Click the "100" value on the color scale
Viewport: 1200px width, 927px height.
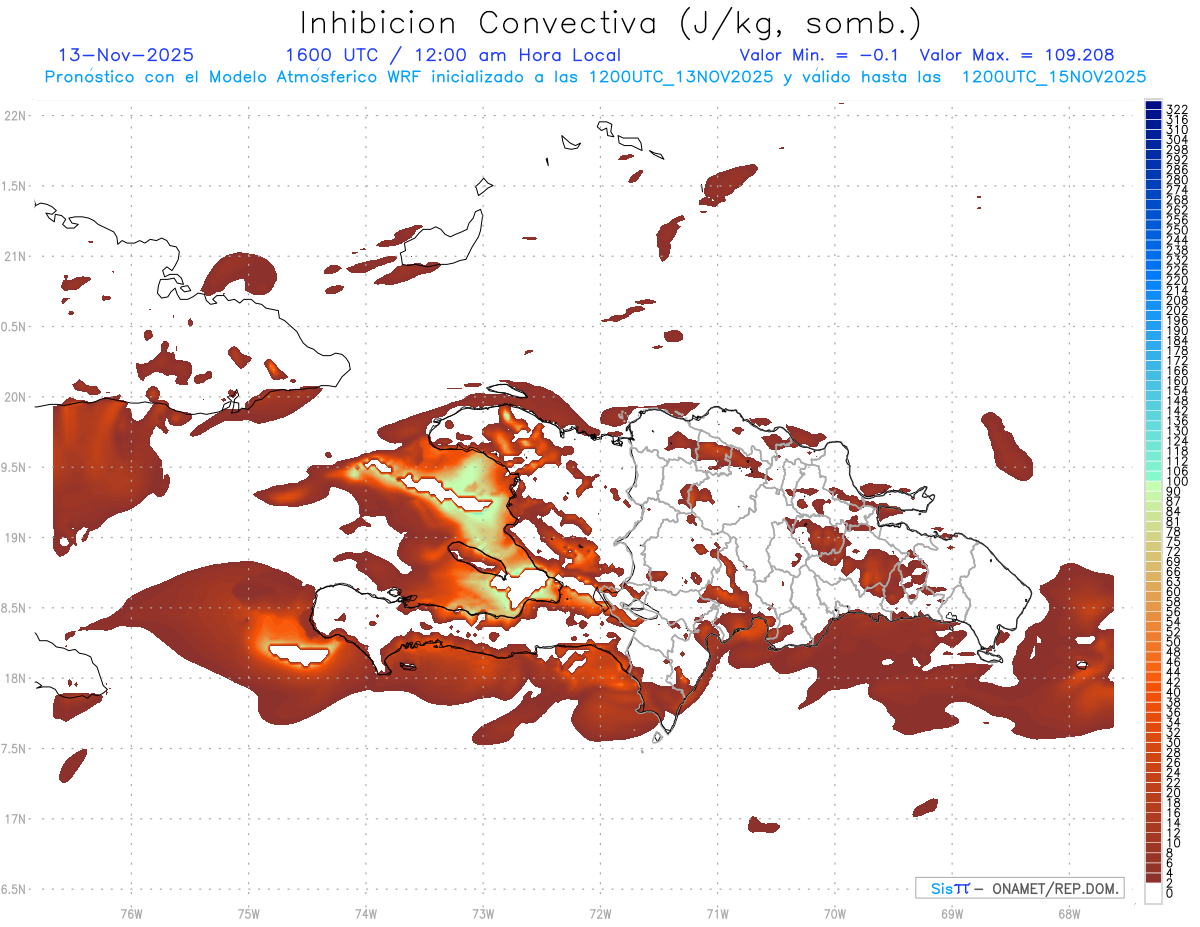[x=1177, y=482]
